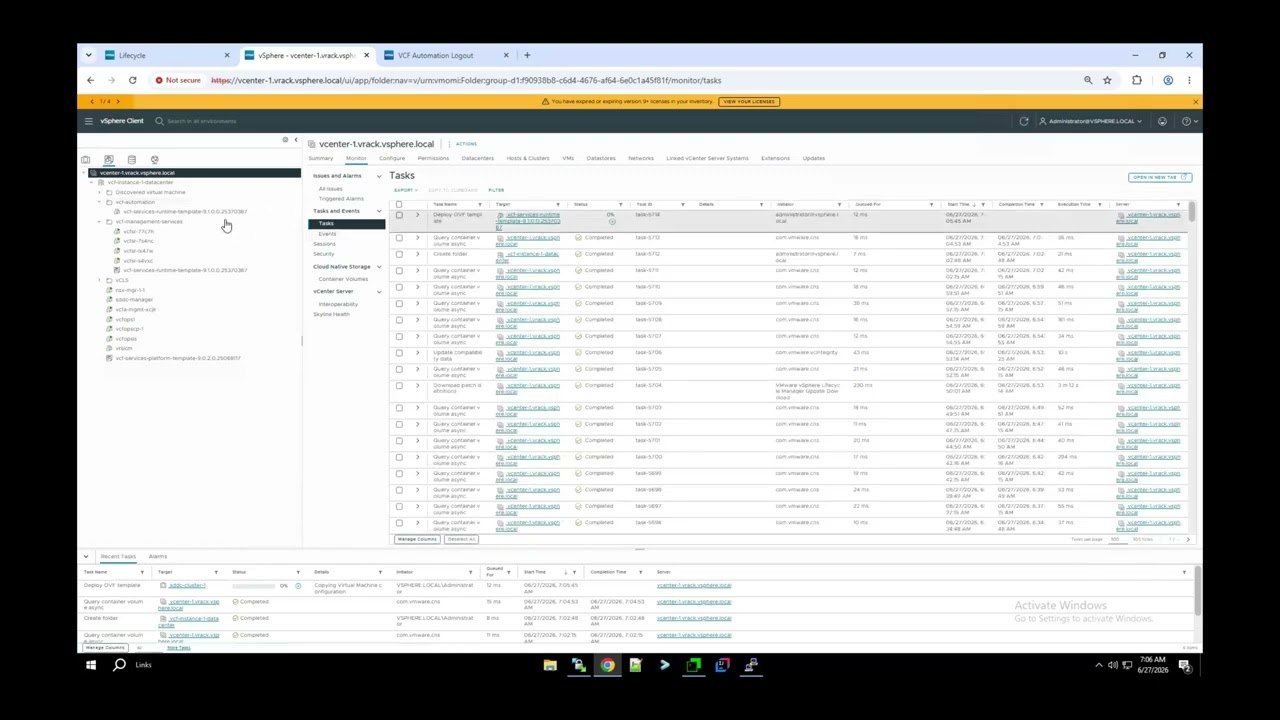This screenshot has width=1280, height=720.
Task: Collapse the inventory navigator pane
Action: [x=295, y=140]
